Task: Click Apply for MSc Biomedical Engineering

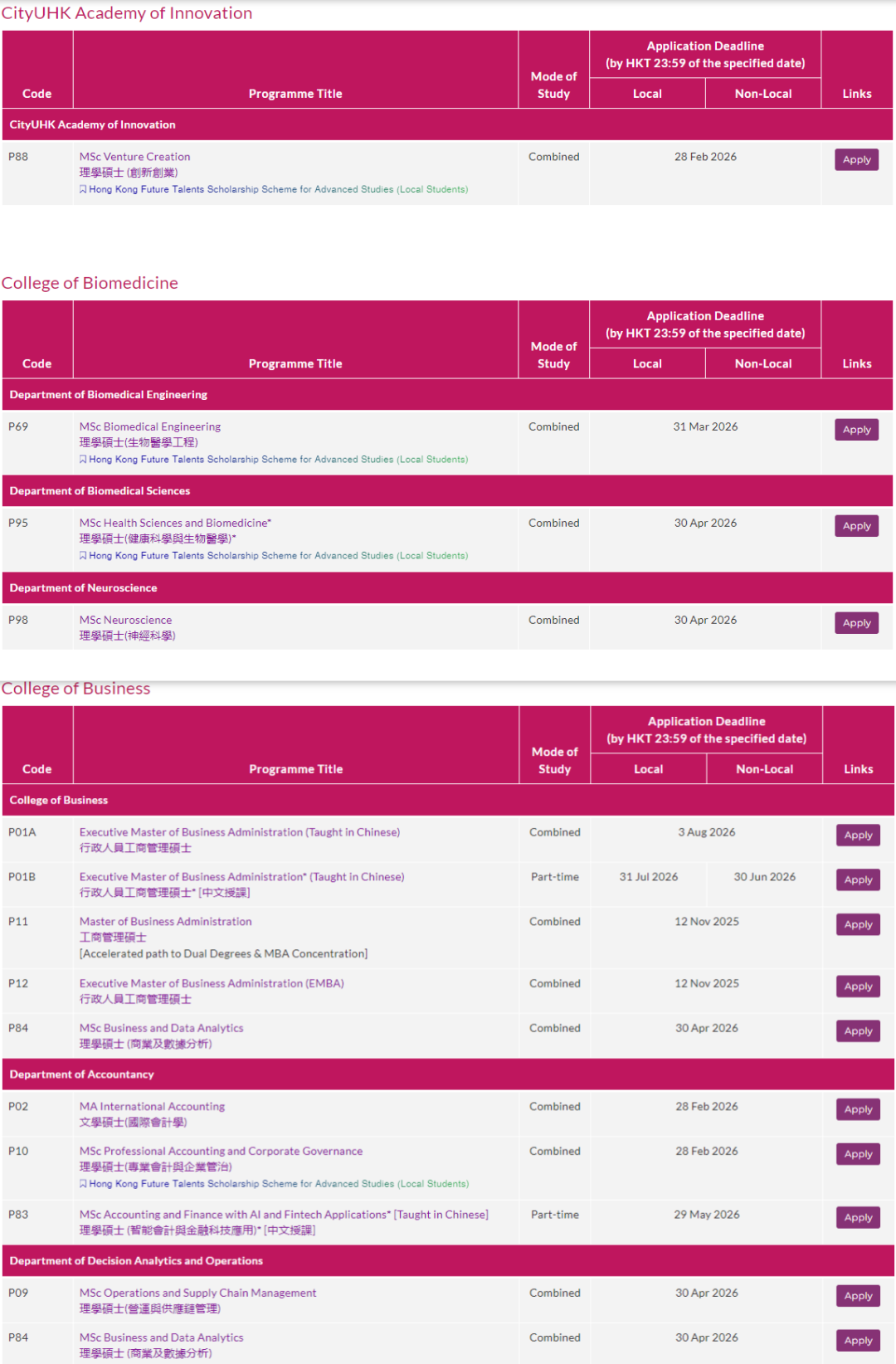Action: pyautogui.click(x=856, y=430)
